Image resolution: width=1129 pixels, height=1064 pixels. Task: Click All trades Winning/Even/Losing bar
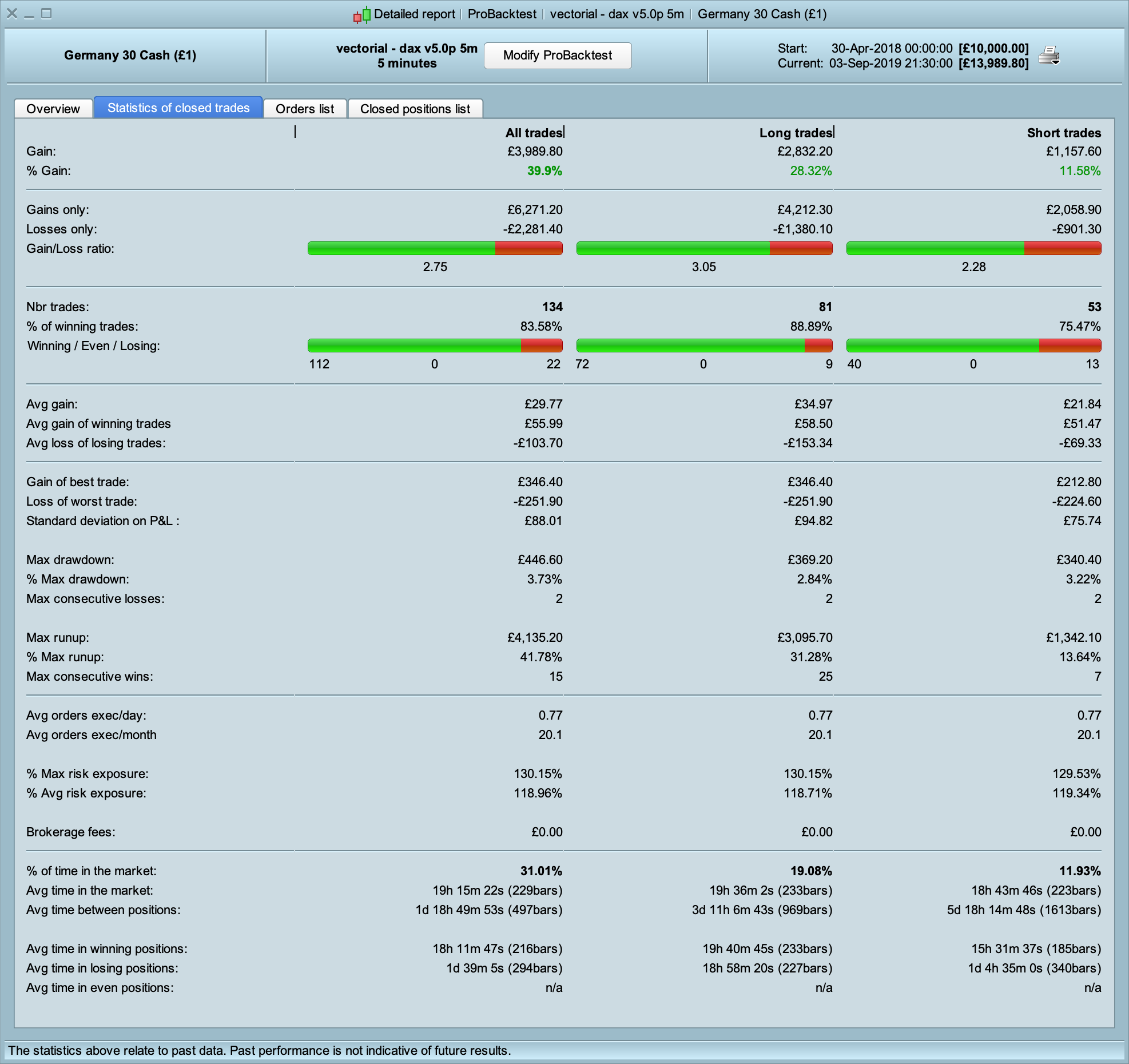tap(435, 346)
